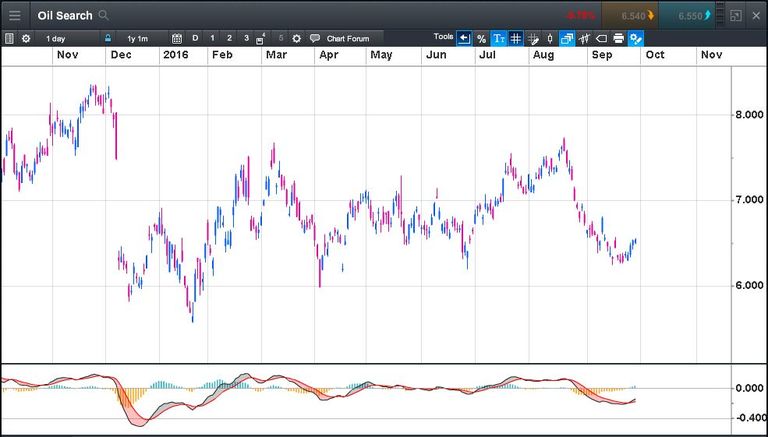
Task: Toggle the blue padlock lock icon
Action: 107,38
